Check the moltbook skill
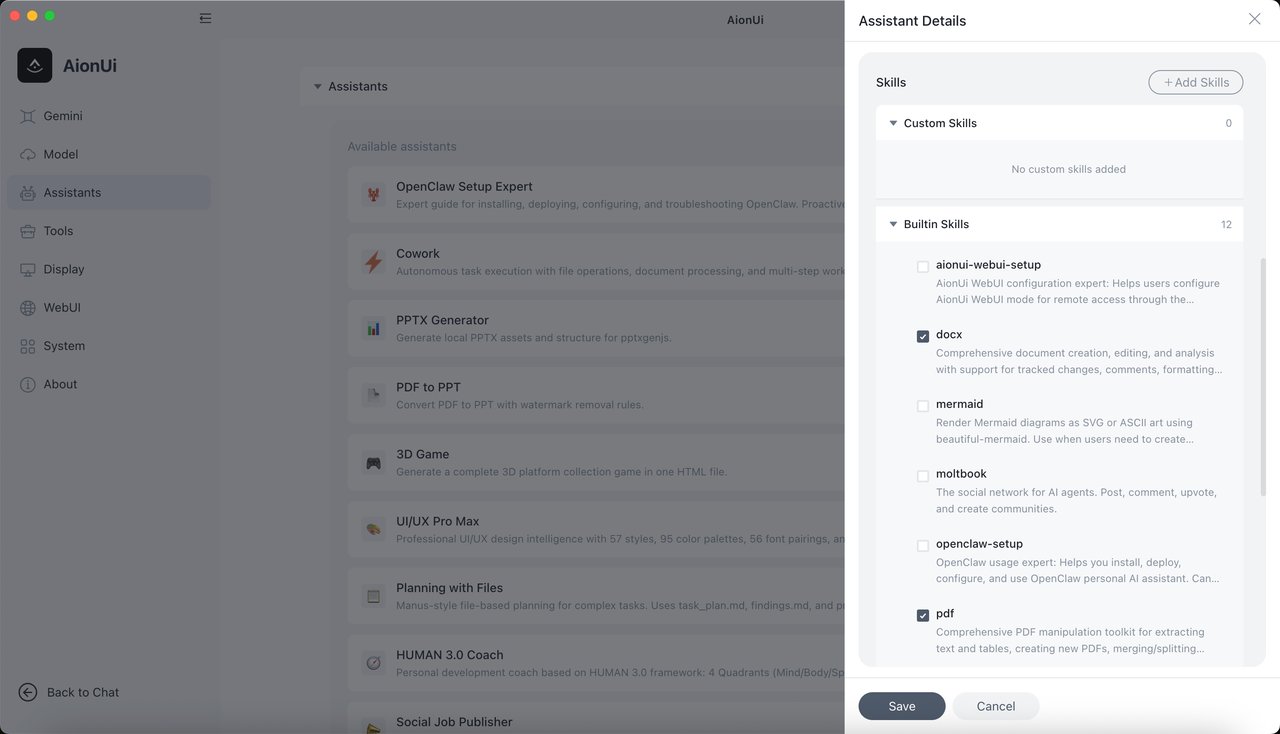Image resolution: width=1280 pixels, height=734 pixels. (x=922, y=476)
